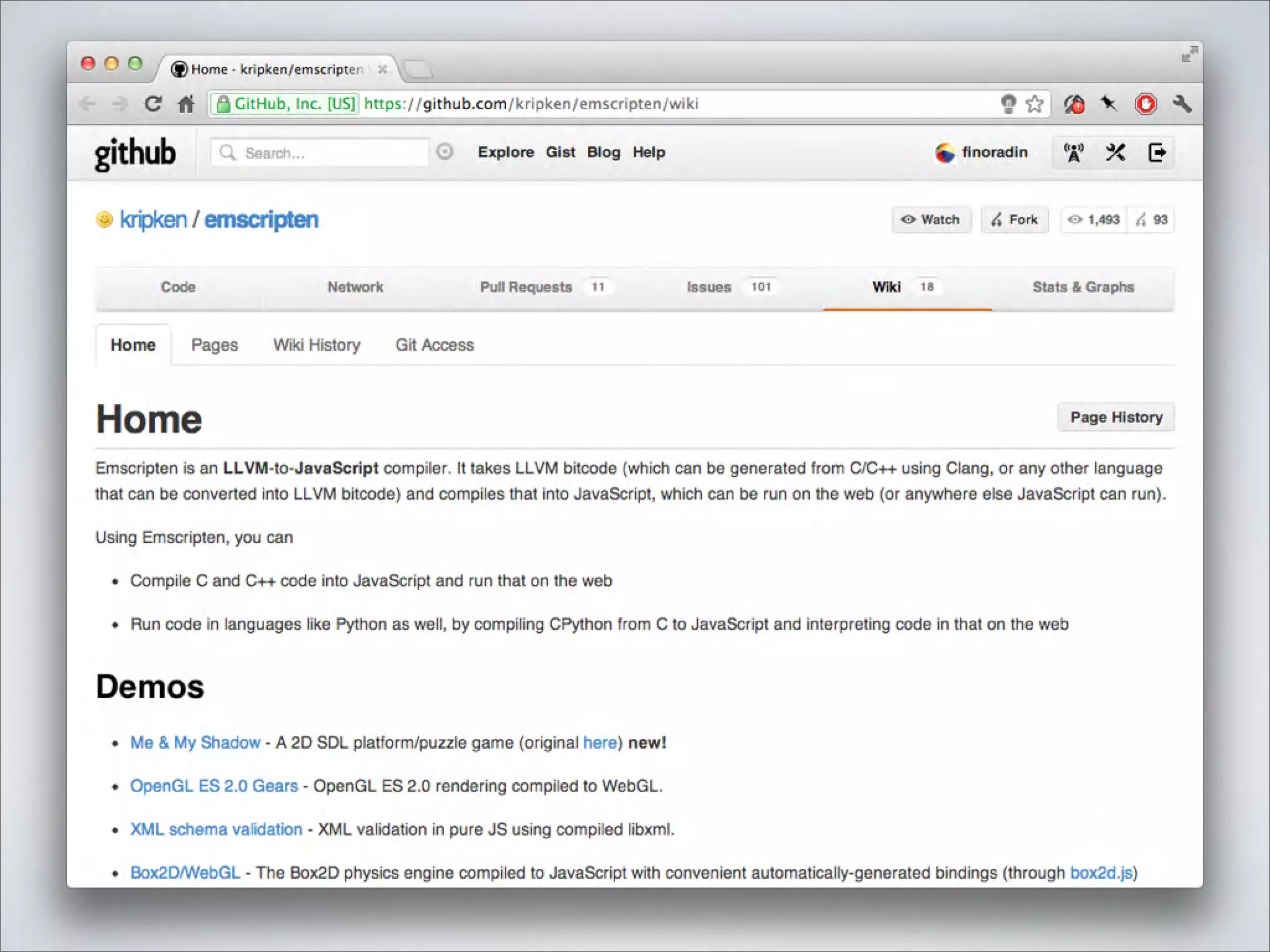The width and height of the screenshot is (1270, 952).
Task: Click the Explore menu item
Action: point(505,152)
